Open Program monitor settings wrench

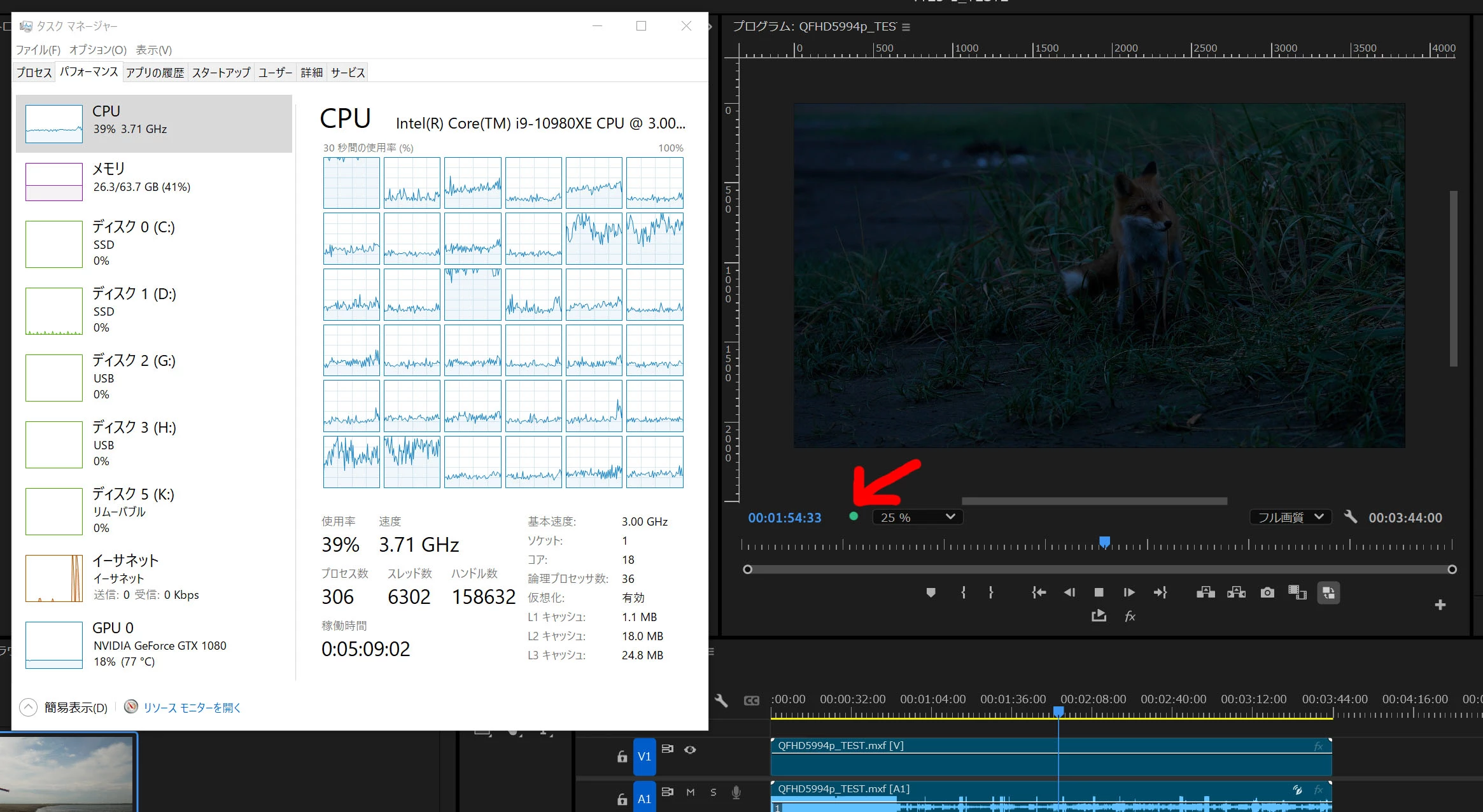click(1351, 517)
